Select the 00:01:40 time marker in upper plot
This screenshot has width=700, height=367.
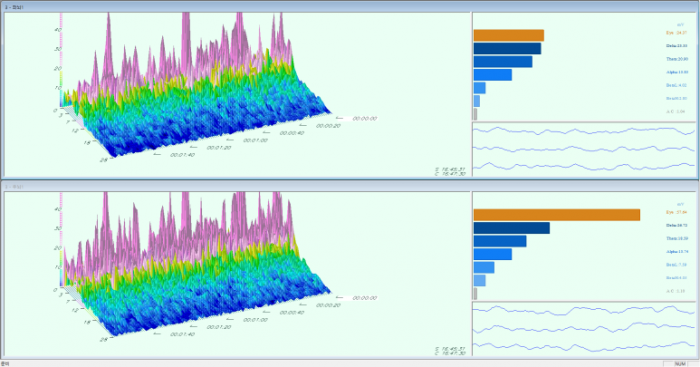(x=182, y=155)
